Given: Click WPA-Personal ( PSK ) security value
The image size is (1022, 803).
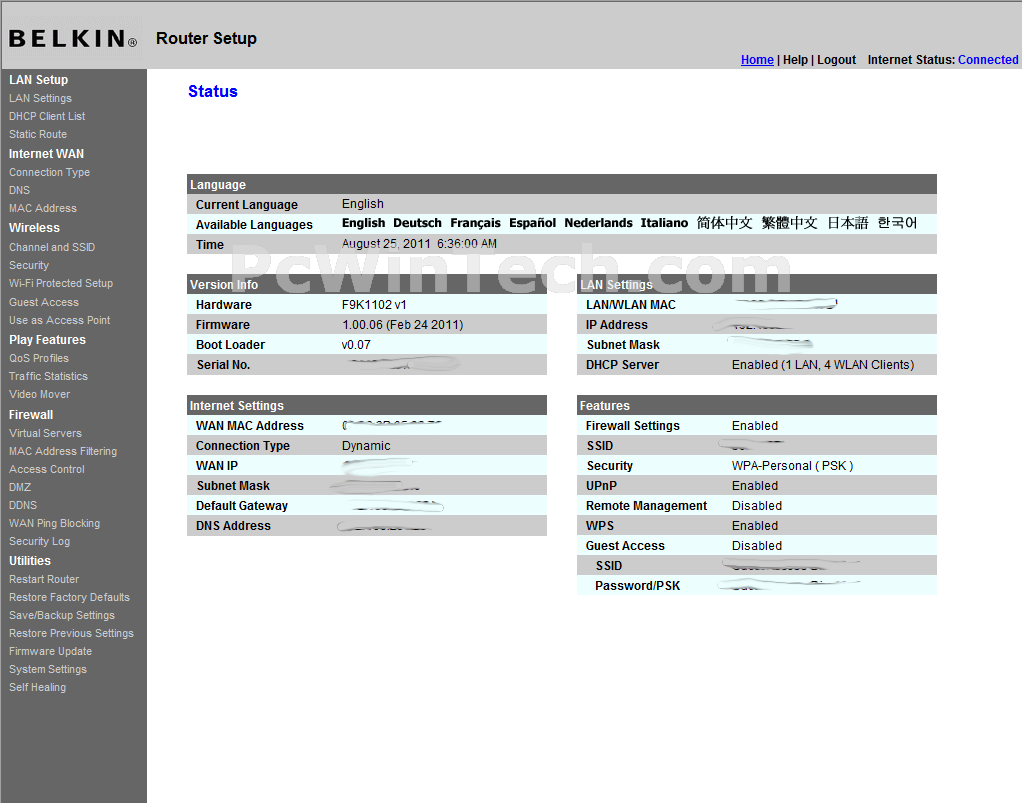Looking at the screenshot, I should tap(792, 466).
